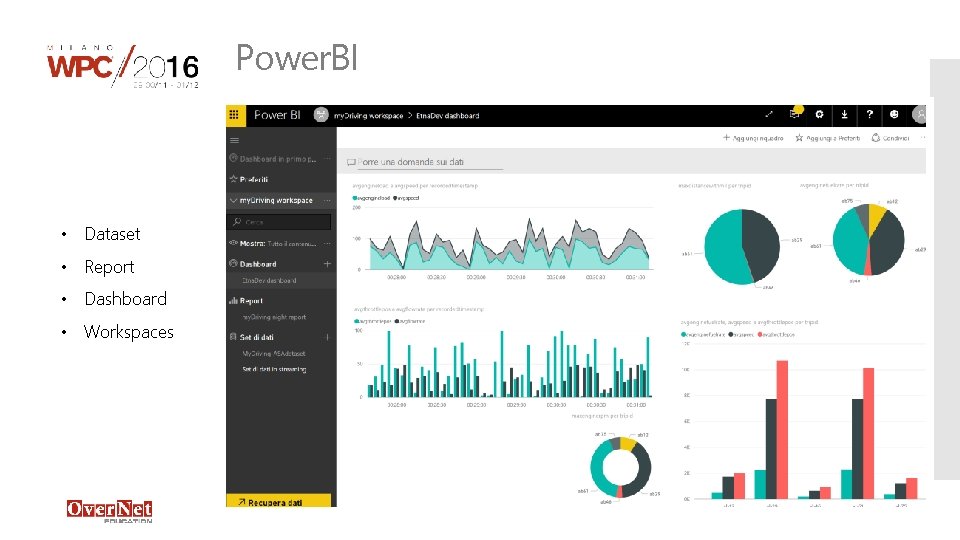
Task: Click the Dashboard in primo piano gauge icon
Action: click(233, 158)
